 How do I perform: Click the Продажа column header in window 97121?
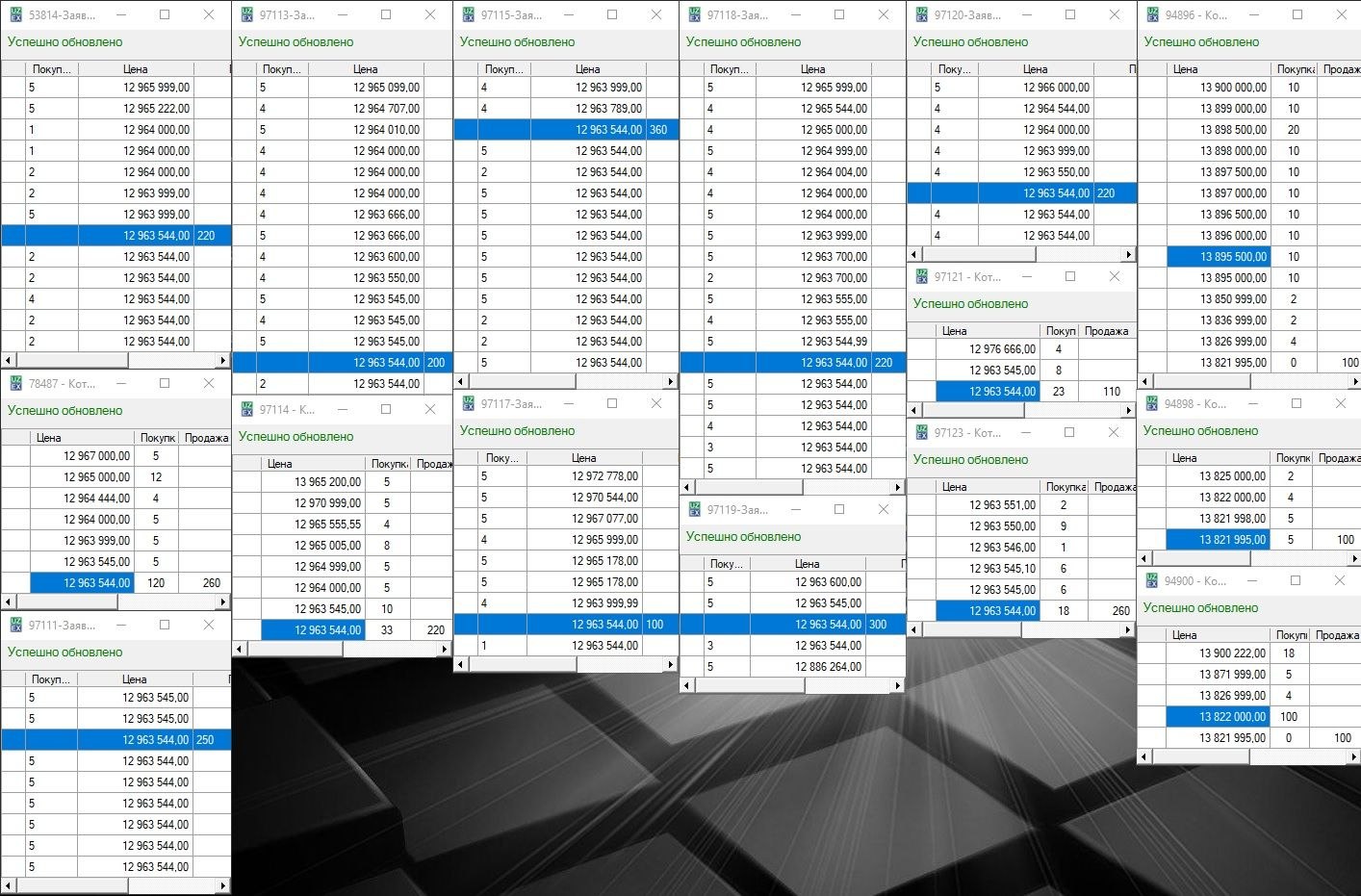pos(1105,331)
